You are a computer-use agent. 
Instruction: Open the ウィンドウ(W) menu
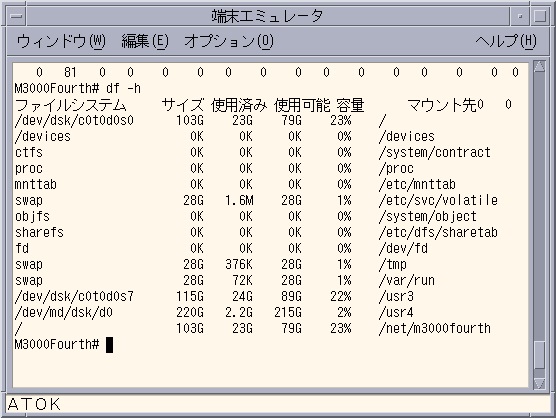(61, 41)
